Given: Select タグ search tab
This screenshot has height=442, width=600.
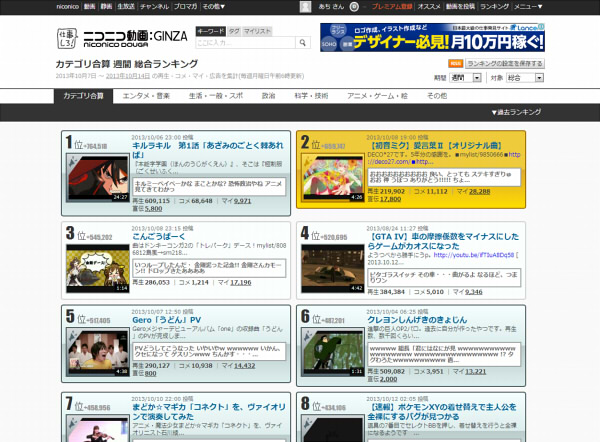Looking at the screenshot, I should point(234,31).
